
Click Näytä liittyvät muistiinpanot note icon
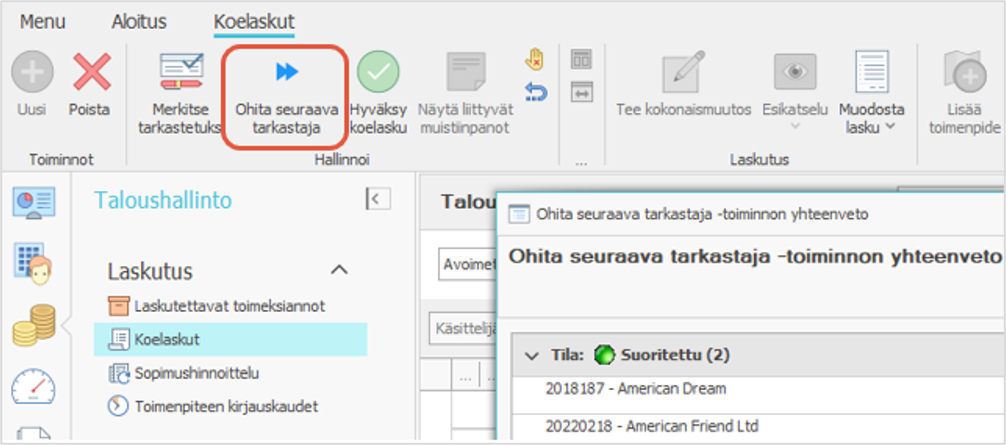click(x=466, y=72)
